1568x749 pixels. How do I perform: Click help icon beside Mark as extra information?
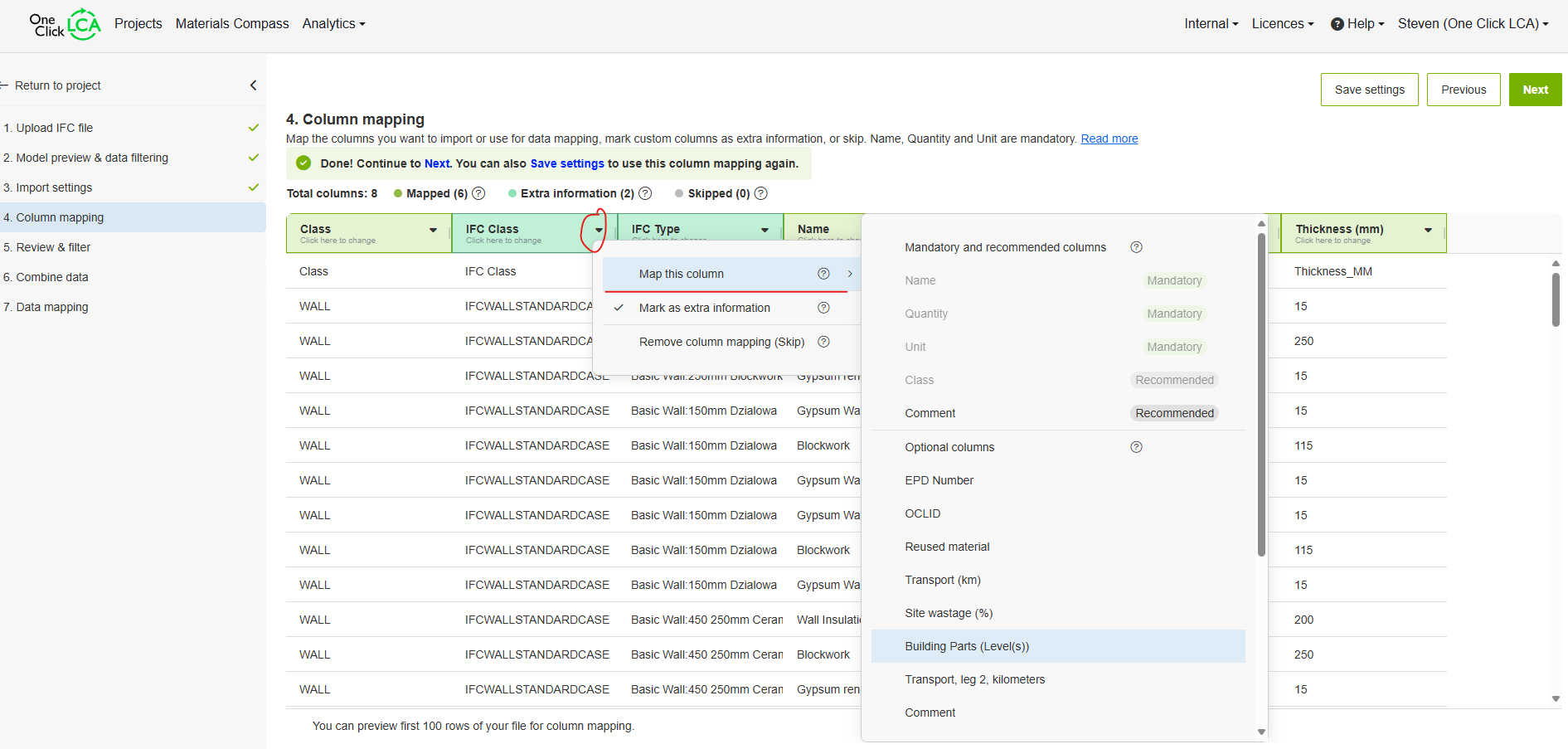click(823, 308)
